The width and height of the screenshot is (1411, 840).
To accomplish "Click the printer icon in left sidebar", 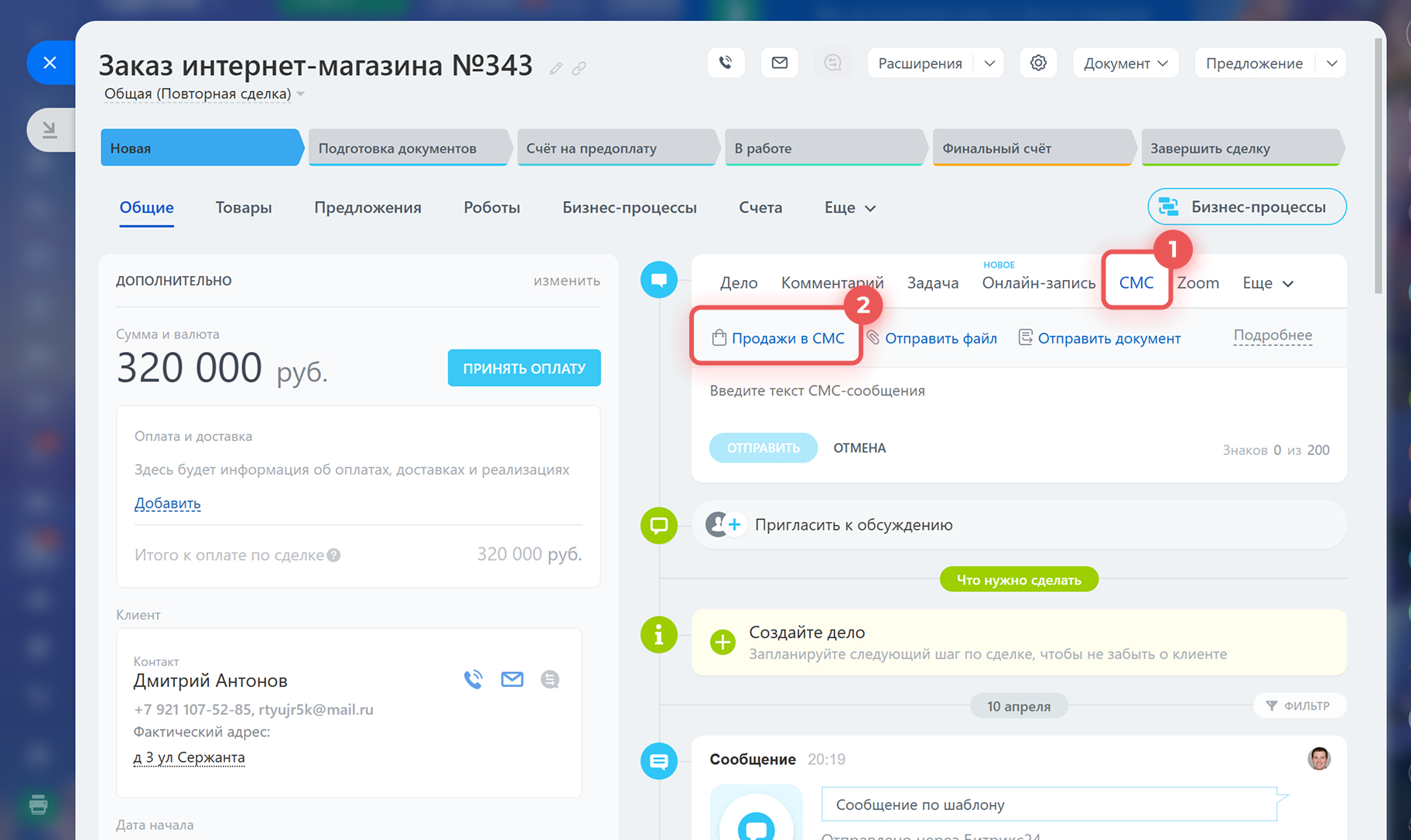I will (x=38, y=804).
